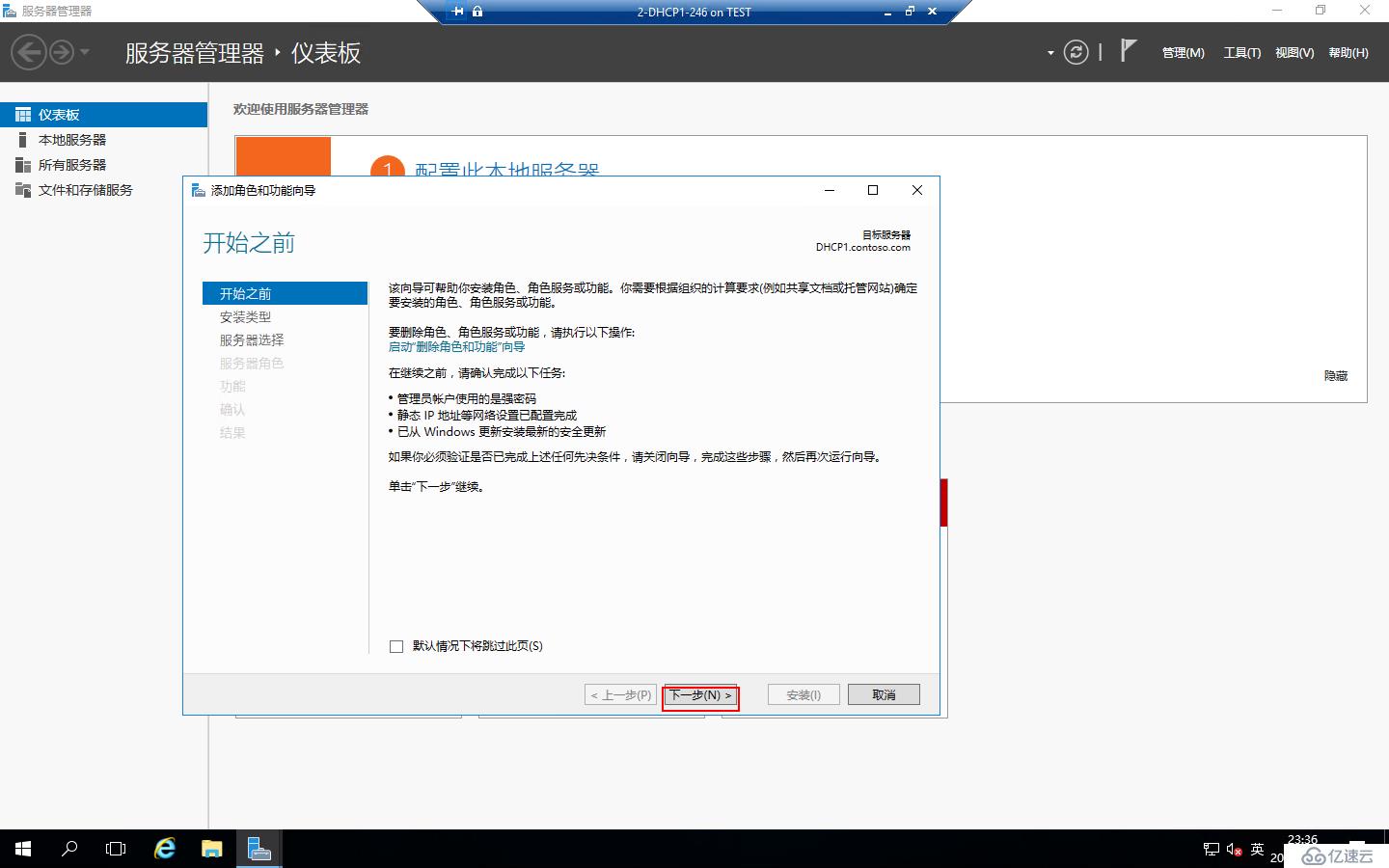Image resolution: width=1389 pixels, height=868 pixels.
Task: Click 欢迎使用服务器管理器 heading
Action: (301, 109)
